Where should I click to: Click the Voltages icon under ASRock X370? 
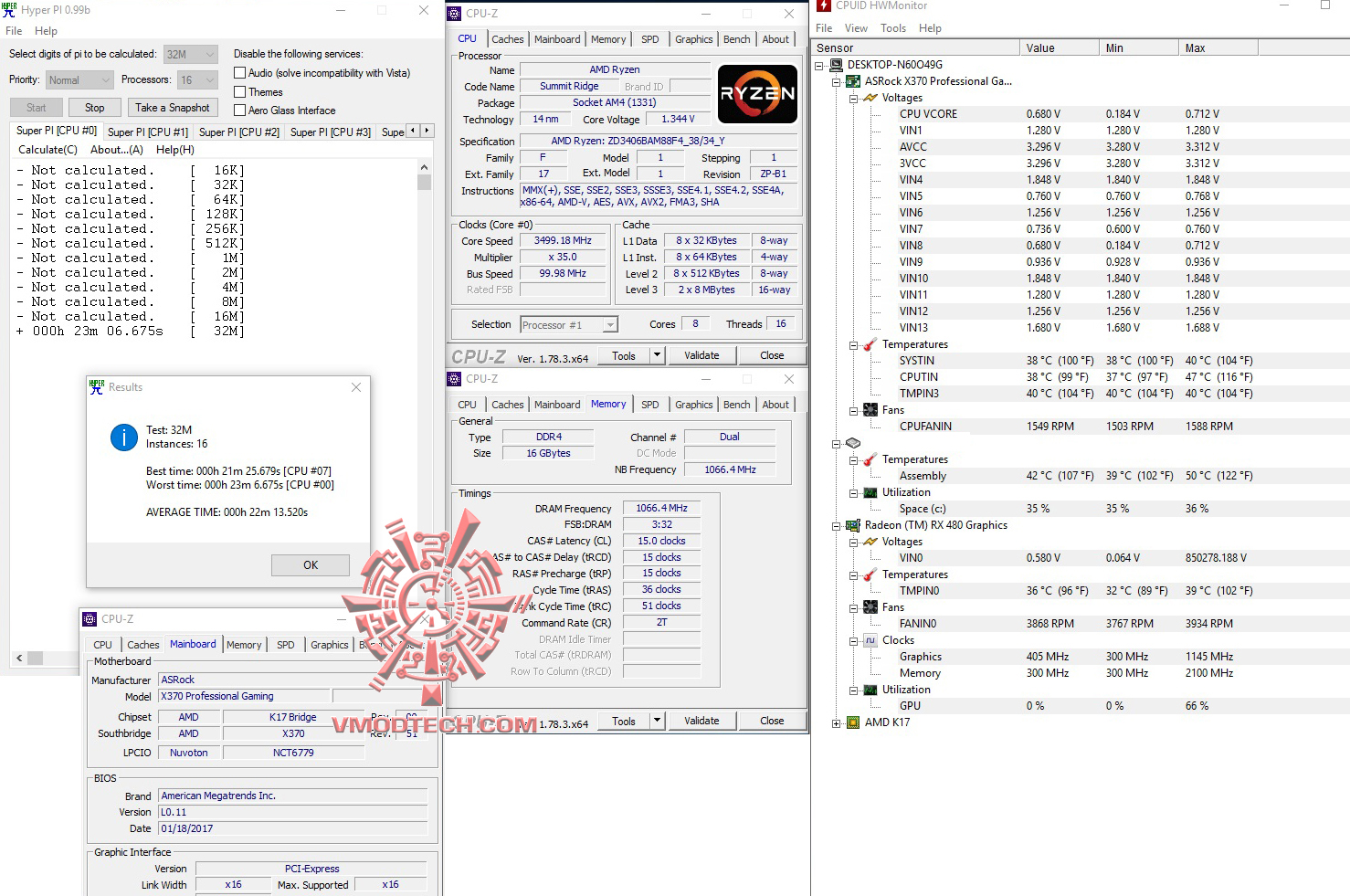coord(870,98)
